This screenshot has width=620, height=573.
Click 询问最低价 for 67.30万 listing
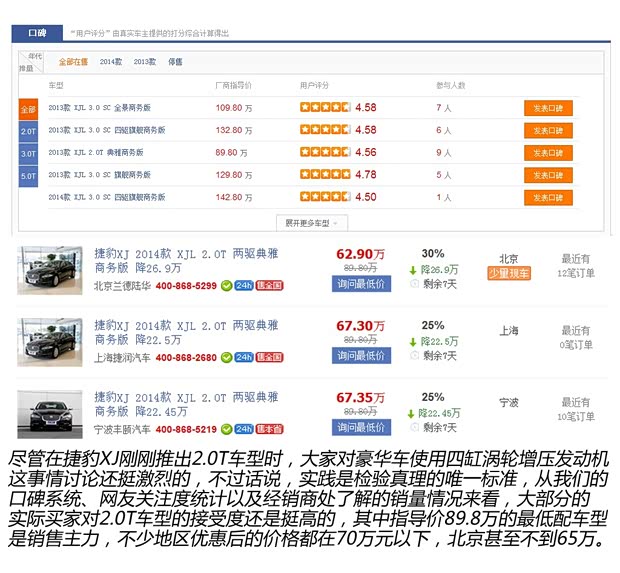point(361,356)
